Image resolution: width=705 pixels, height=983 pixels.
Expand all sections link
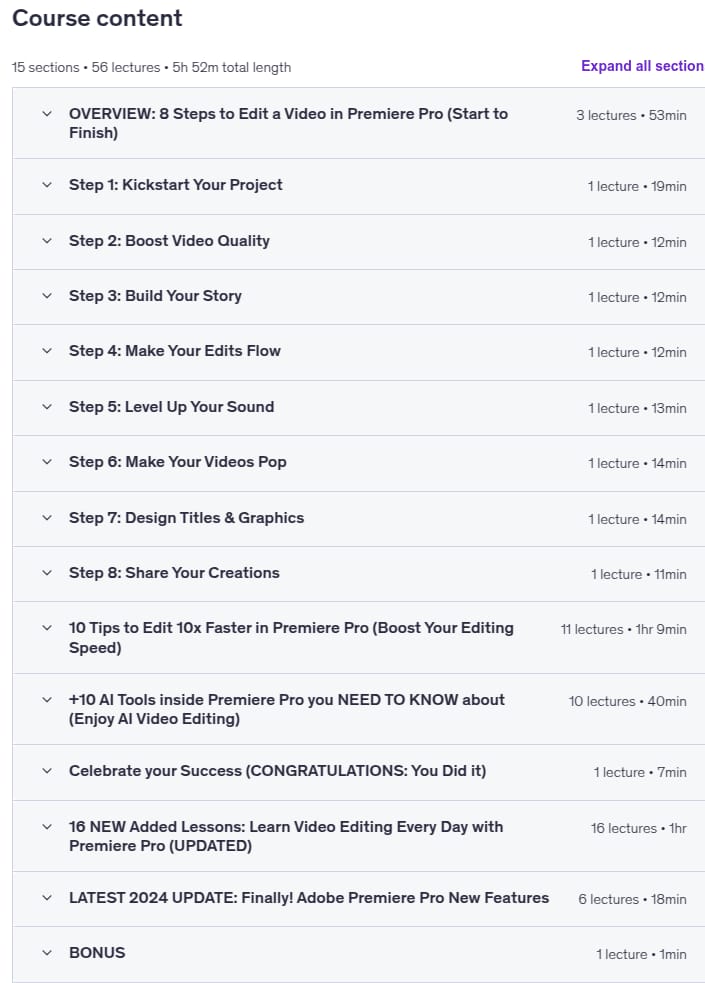coord(642,66)
